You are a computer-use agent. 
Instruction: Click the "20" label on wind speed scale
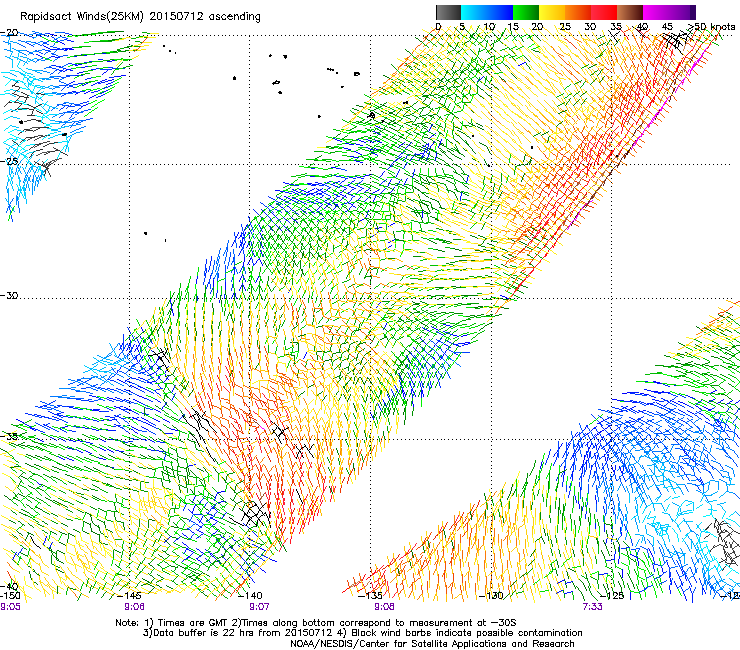537,27
